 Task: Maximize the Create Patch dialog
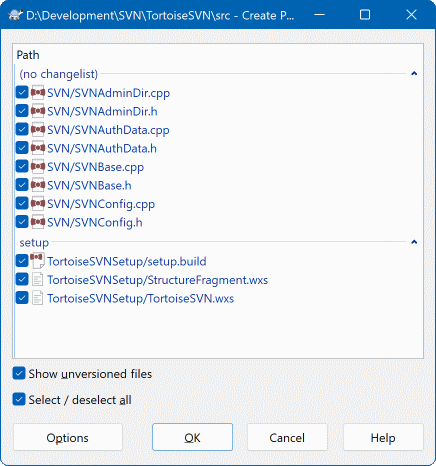365,15
